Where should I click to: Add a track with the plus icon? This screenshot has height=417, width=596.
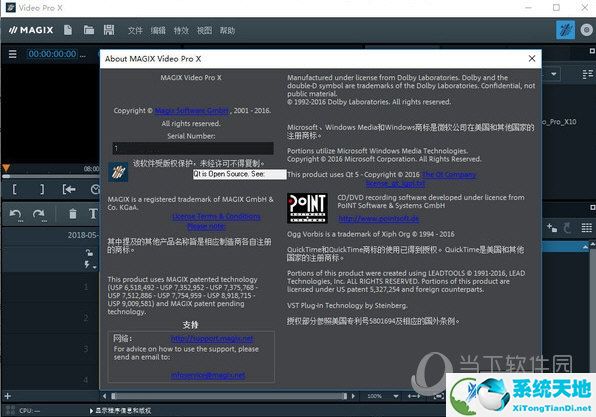point(7,396)
